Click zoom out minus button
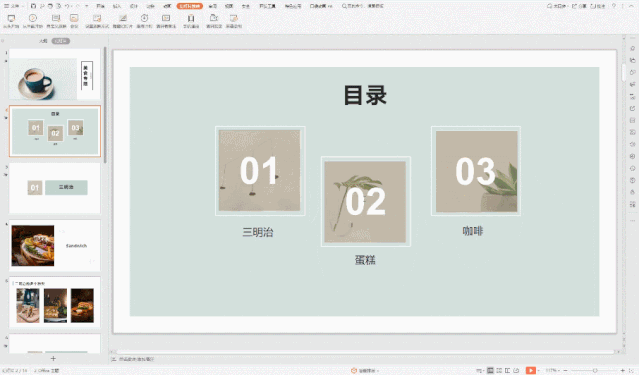The image size is (639, 375). coord(565,370)
